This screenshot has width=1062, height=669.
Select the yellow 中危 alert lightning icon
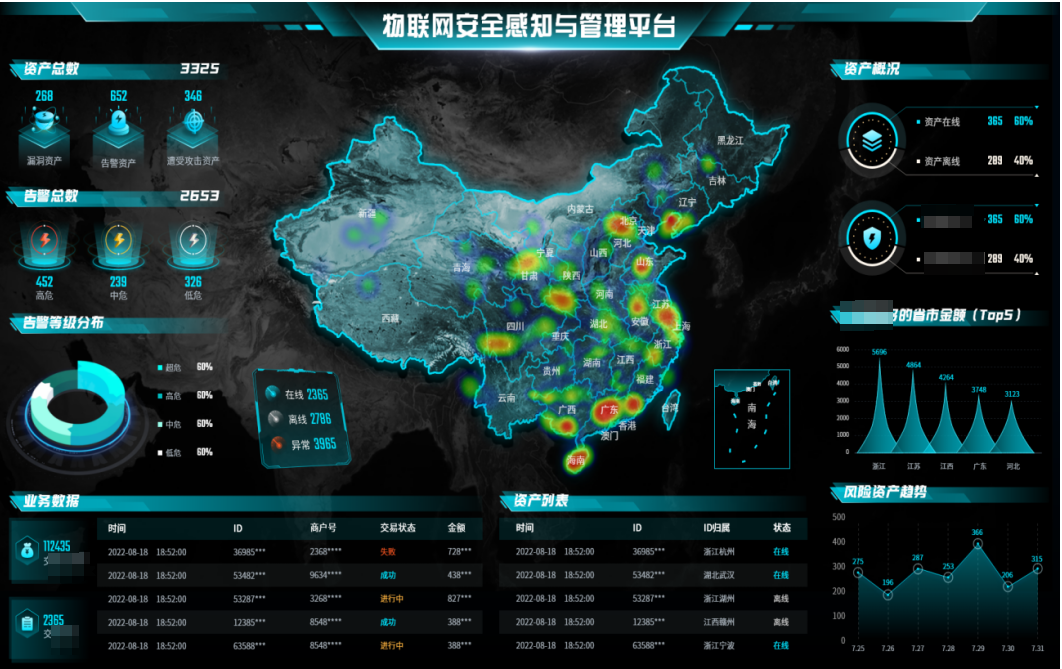(118, 240)
